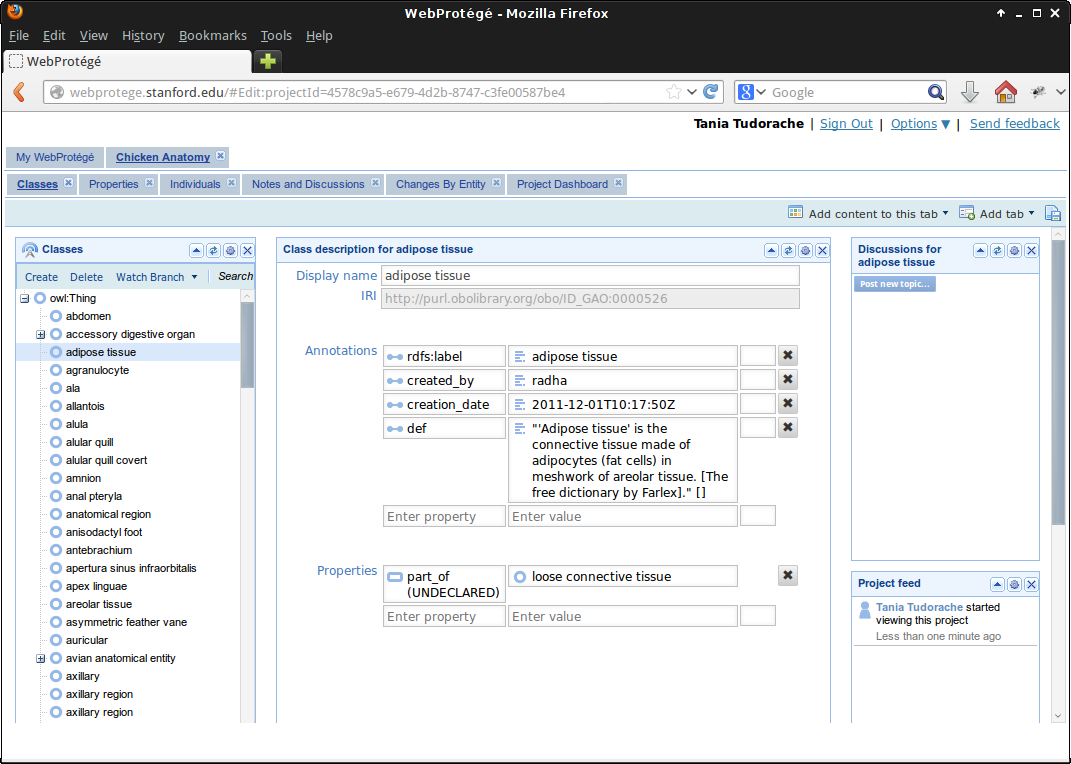The height and width of the screenshot is (764, 1071).
Task: Refresh the Class description panel
Action: point(788,251)
